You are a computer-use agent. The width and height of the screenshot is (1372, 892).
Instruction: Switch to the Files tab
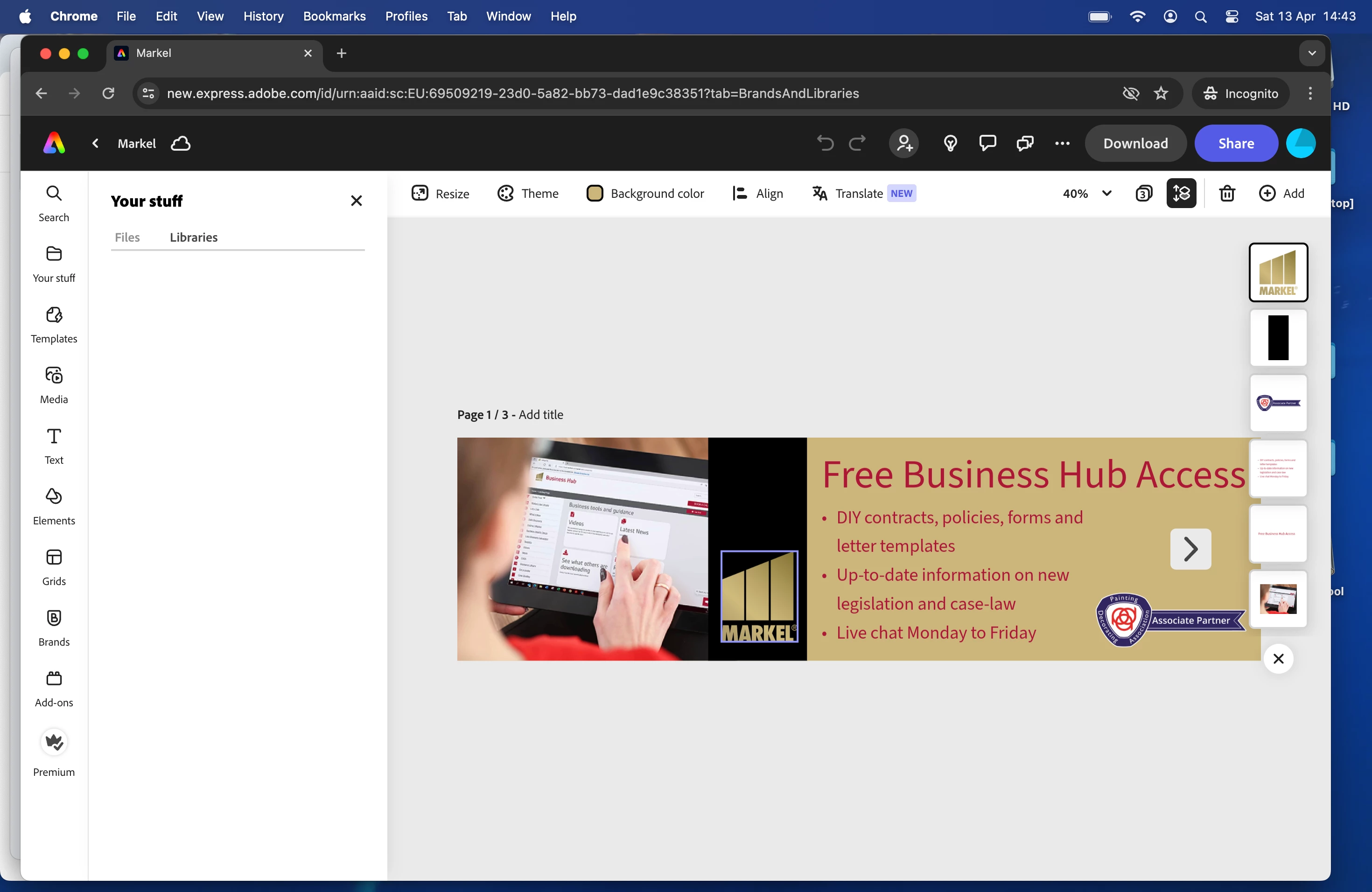coord(127,237)
